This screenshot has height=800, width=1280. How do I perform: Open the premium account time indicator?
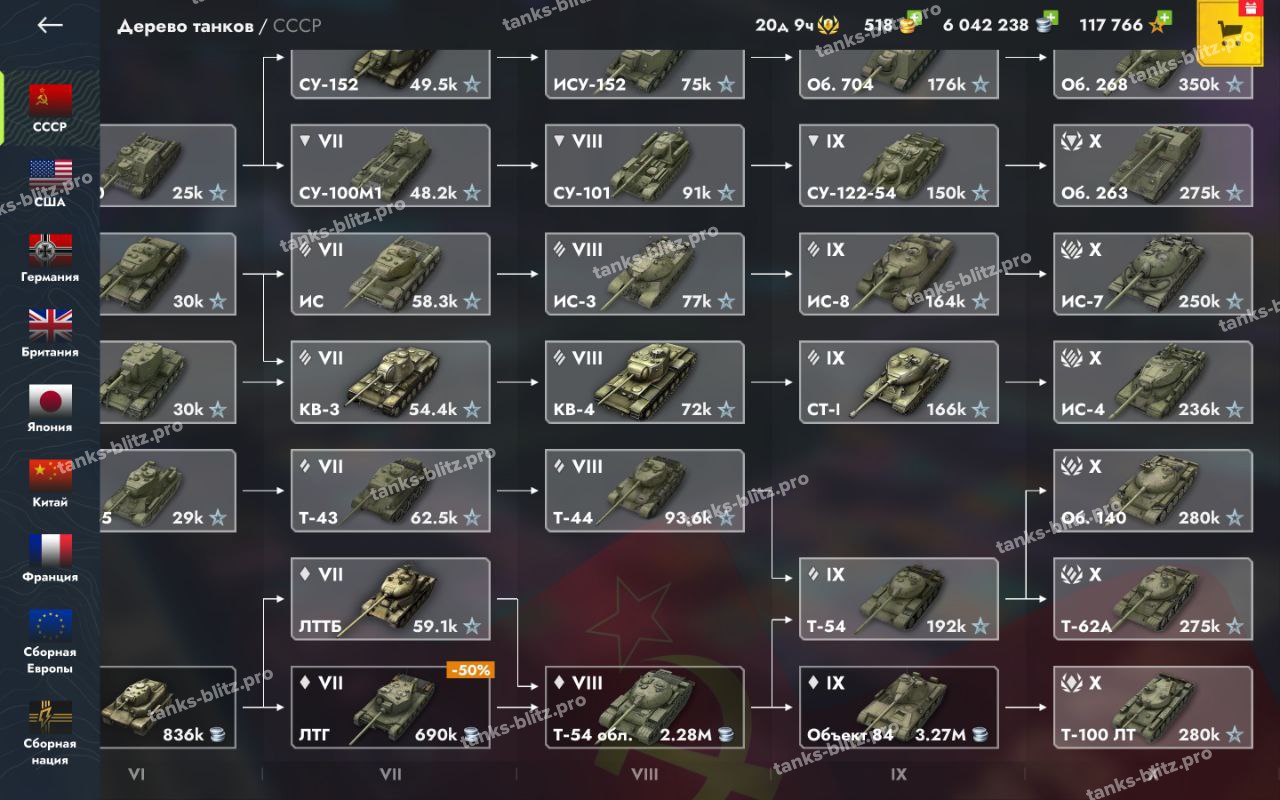click(x=797, y=26)
